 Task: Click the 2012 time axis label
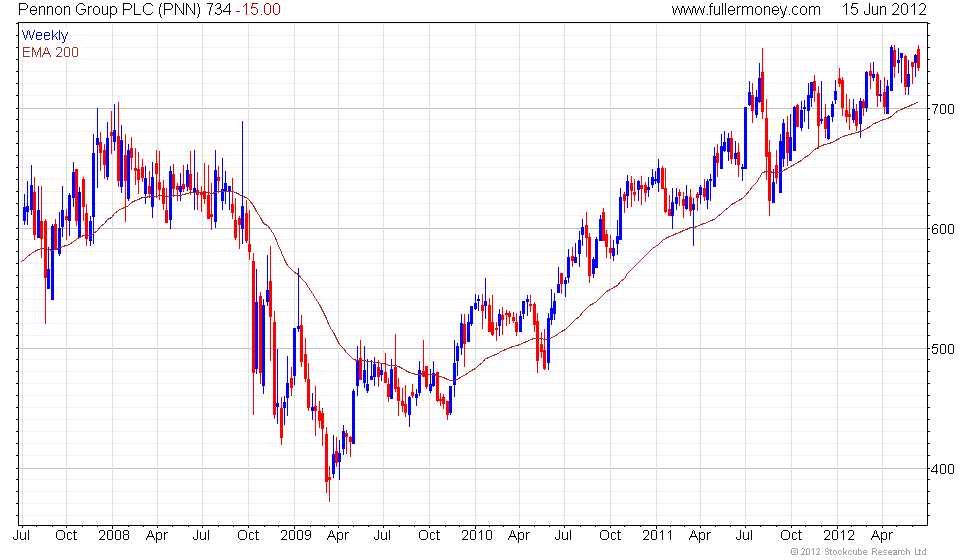point(839,535)
